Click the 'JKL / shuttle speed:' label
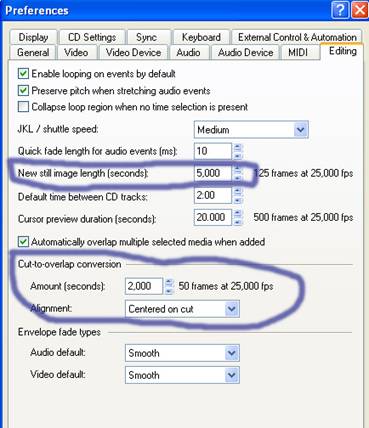The width and height of the screenshot is (369, 428). [x=58, y=129]
